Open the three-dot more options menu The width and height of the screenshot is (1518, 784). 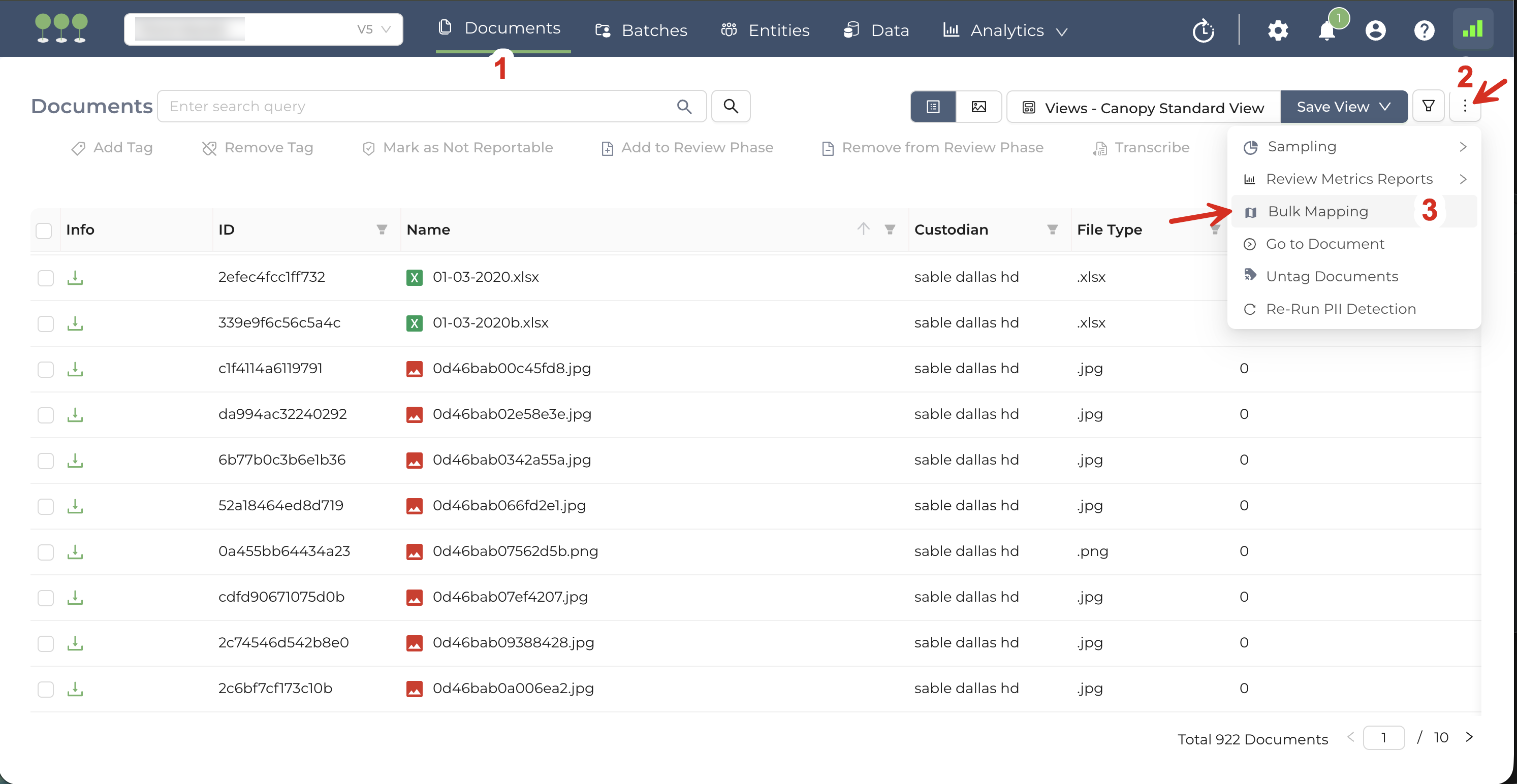pos(1464,107)
